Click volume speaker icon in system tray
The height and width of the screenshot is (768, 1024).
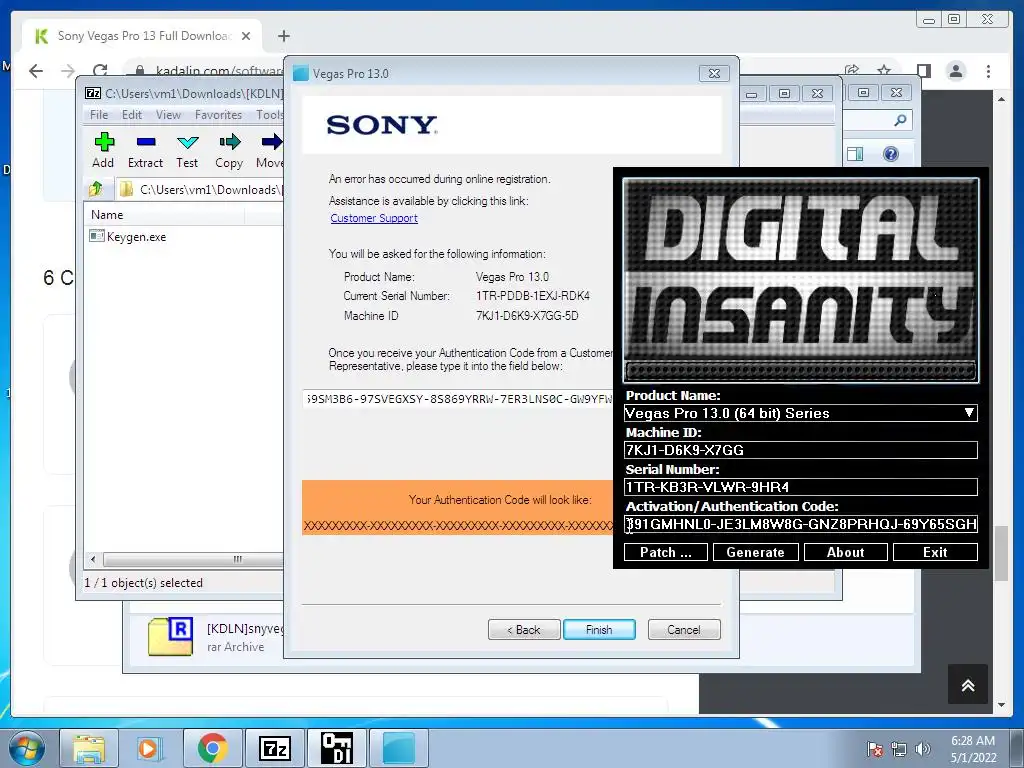pos(923,749)
